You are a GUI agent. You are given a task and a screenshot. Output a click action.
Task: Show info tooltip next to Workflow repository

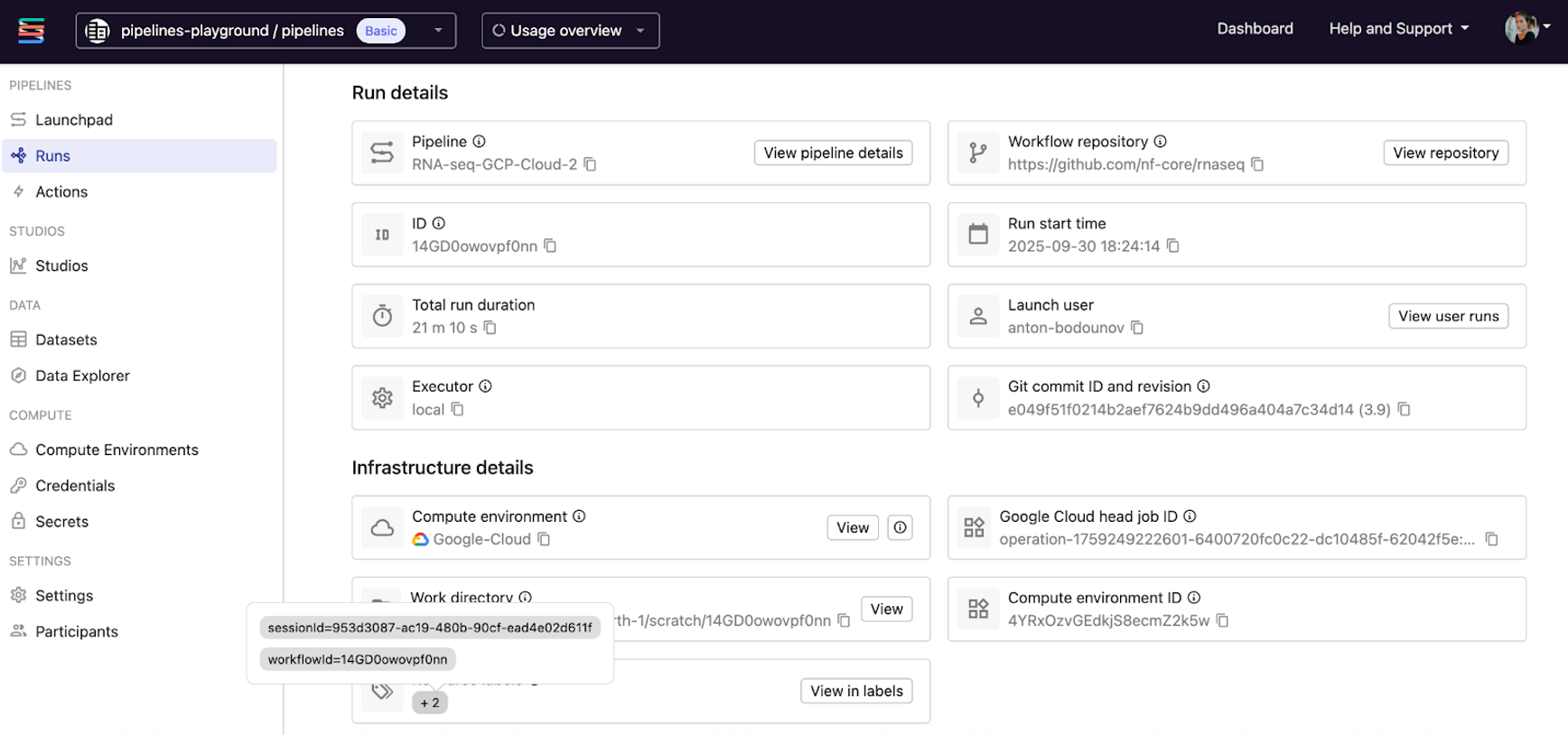[1161, 141]
